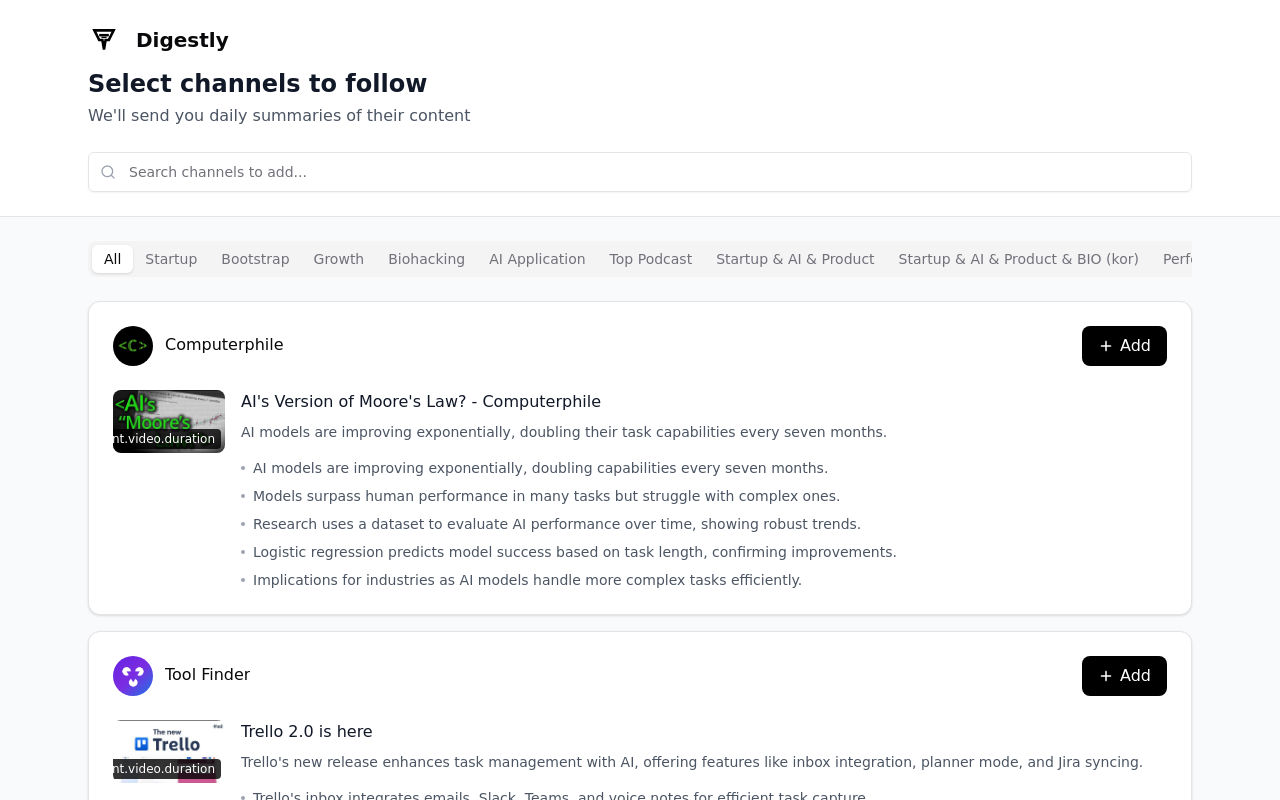Switch to the Startup tab
Screen dimensions: 1280x800
tap(171, 259)
